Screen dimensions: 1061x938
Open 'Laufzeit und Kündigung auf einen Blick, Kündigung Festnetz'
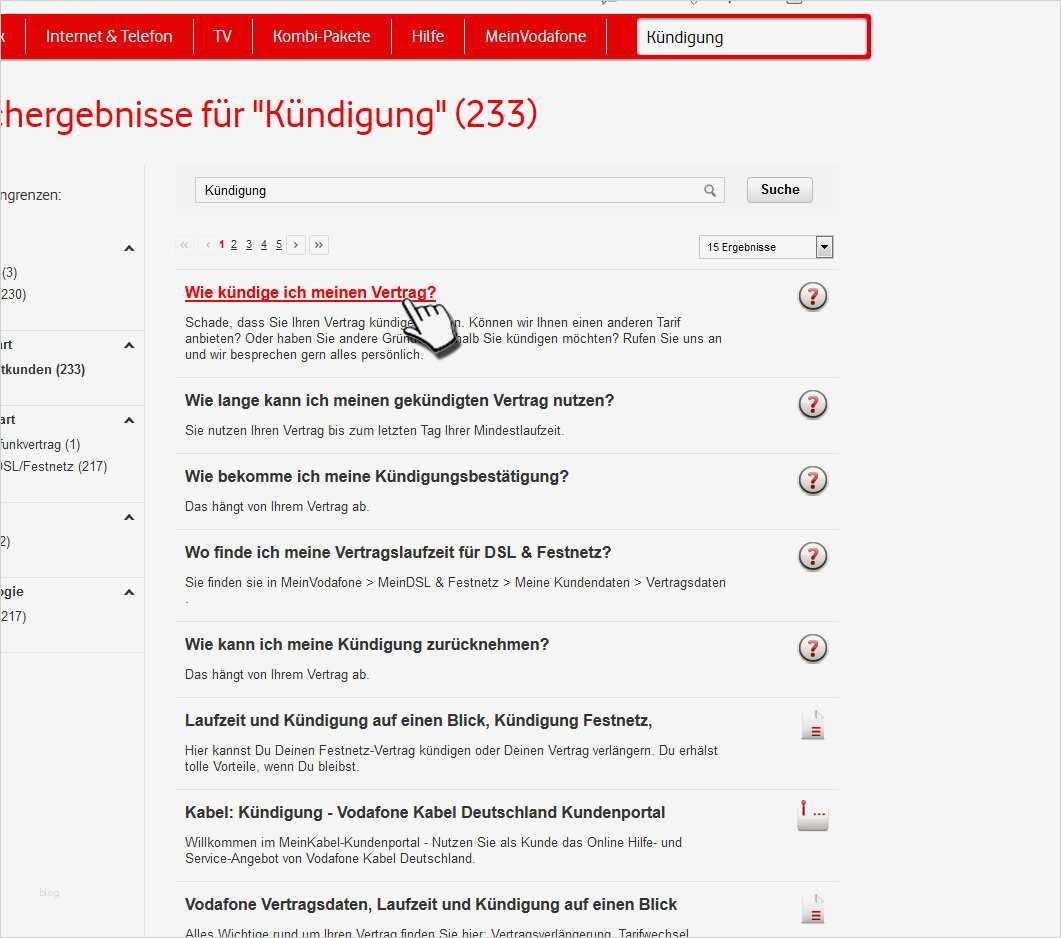pyautogui.click(x=418, y=720)
